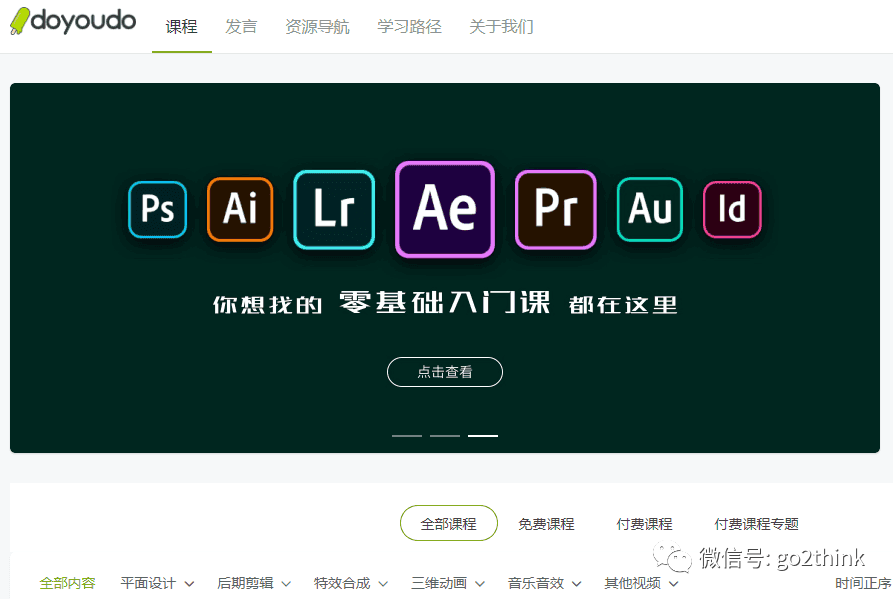893x599 pixels.
Task: Select the Illustrator Ai icon
Action: 240,209
